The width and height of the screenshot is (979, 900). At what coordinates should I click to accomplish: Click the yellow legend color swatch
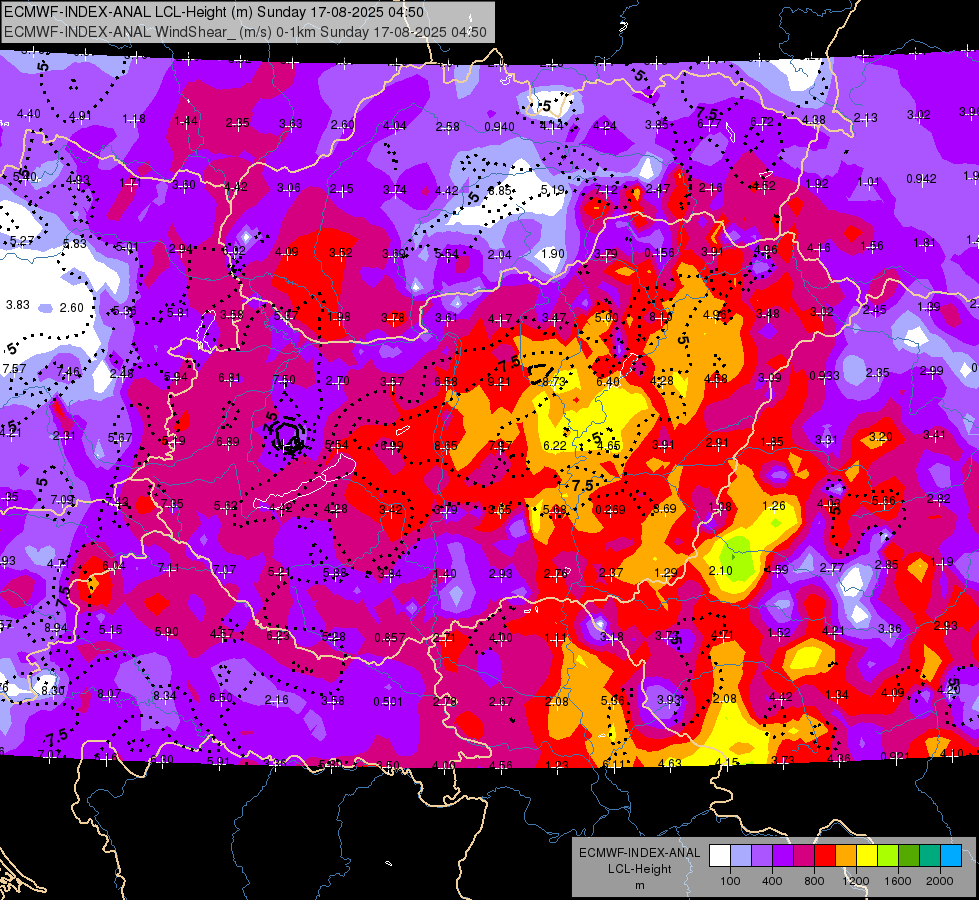(x=867, y=856)
